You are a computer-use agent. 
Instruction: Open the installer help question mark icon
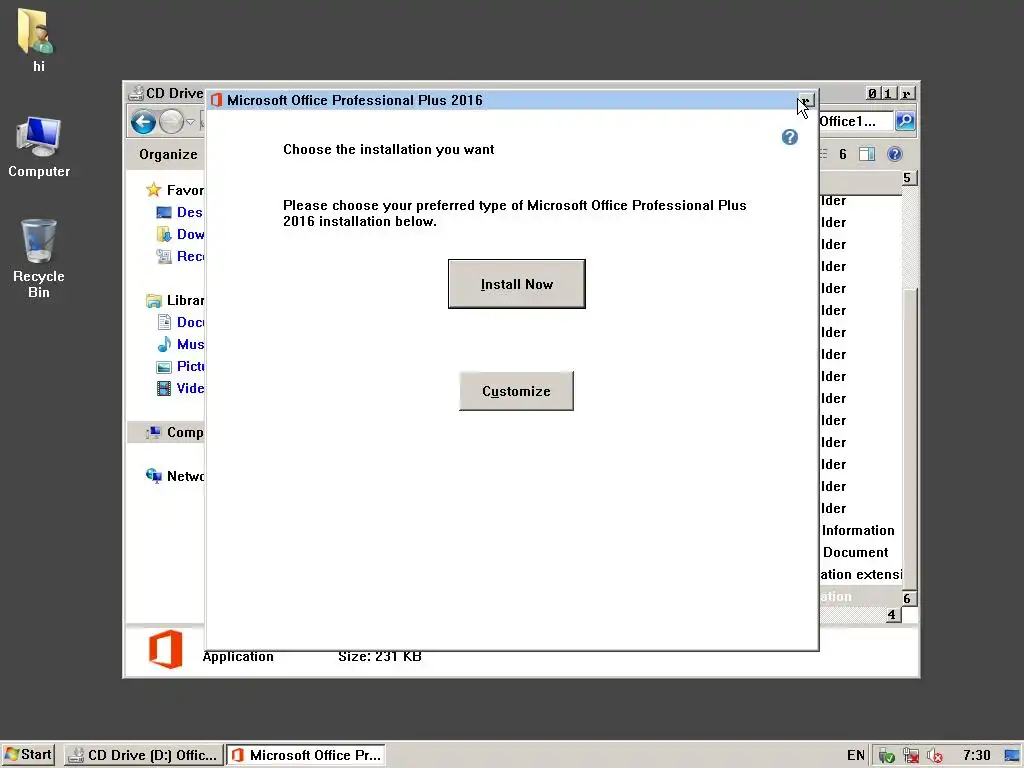(x=790, y=137)
